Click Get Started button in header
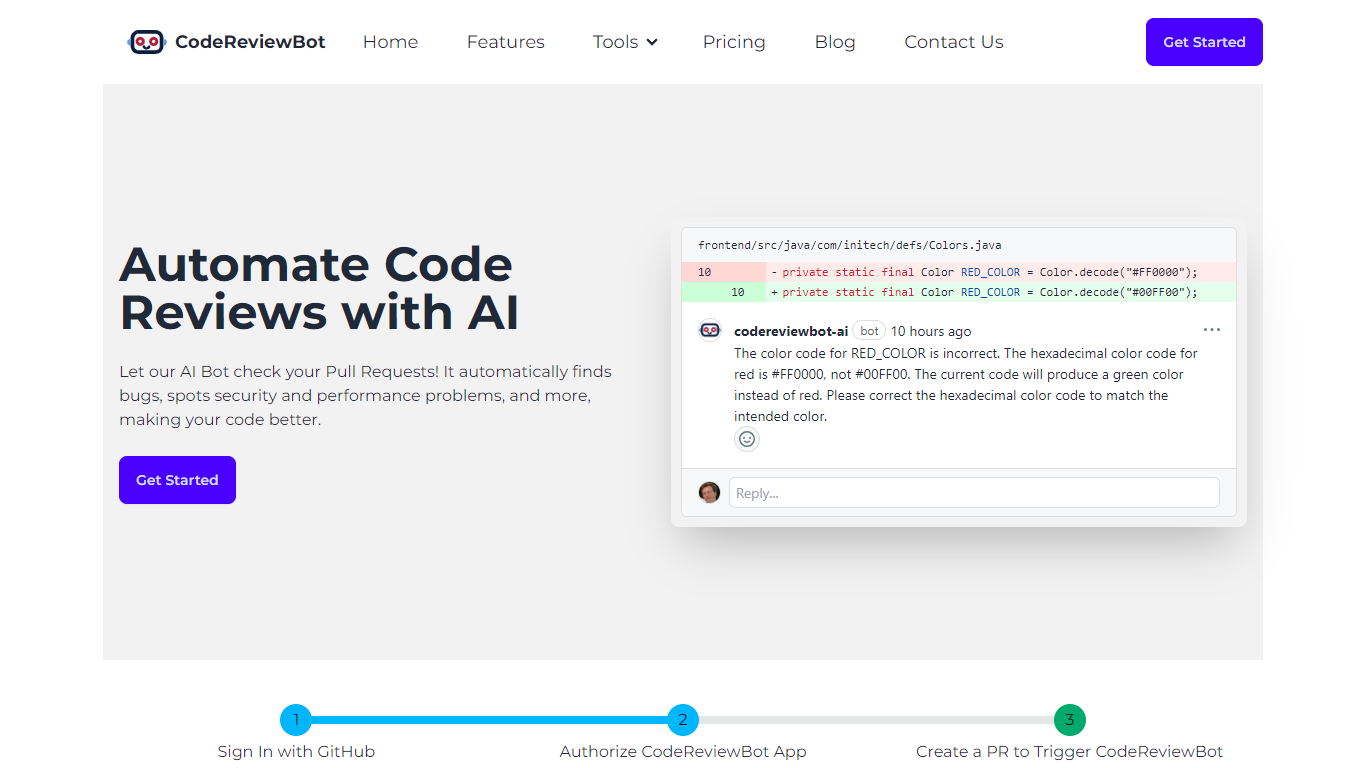 click(1204, 42)
